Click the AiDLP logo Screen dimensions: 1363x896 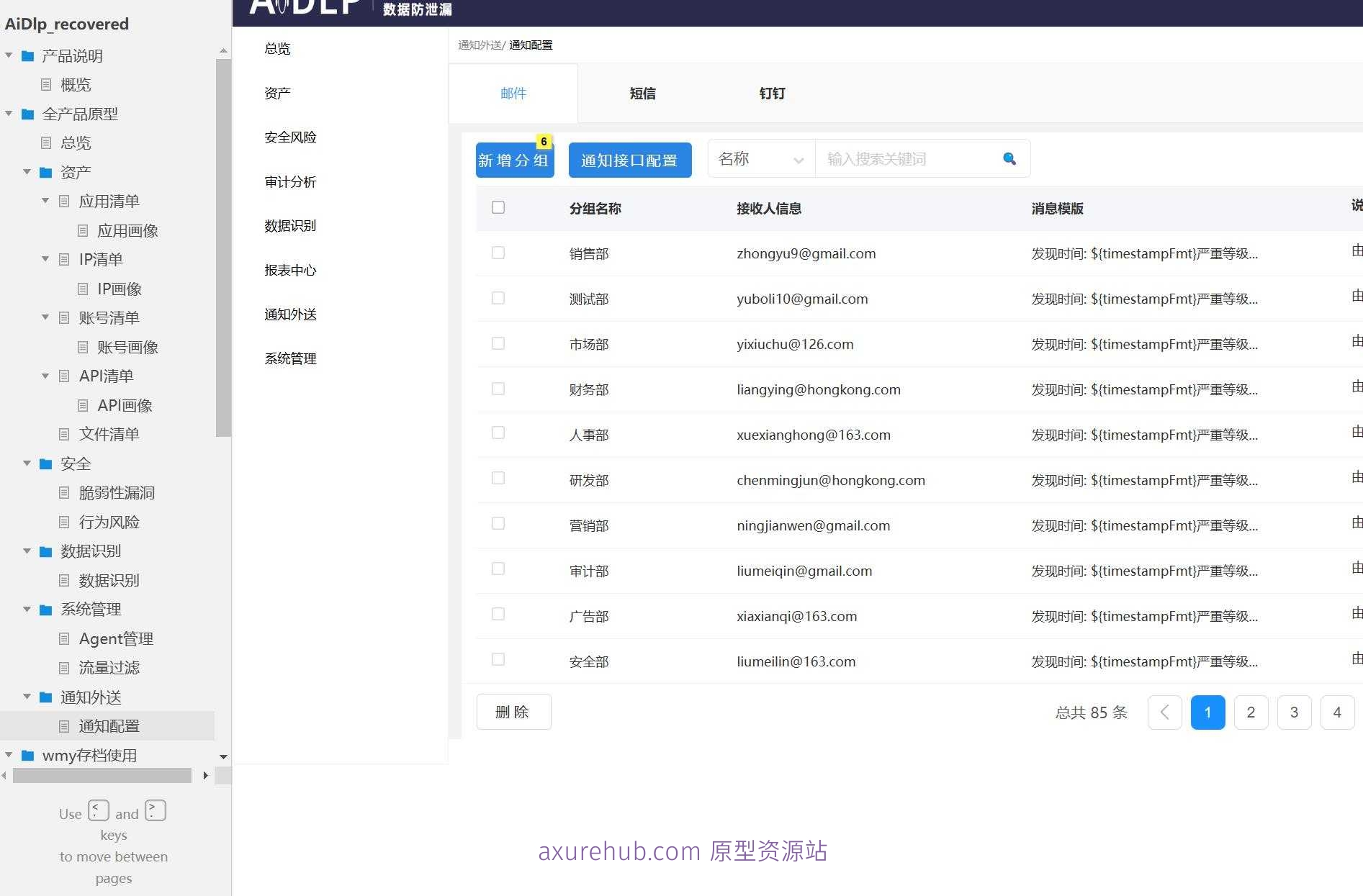(x=305, y=9)
